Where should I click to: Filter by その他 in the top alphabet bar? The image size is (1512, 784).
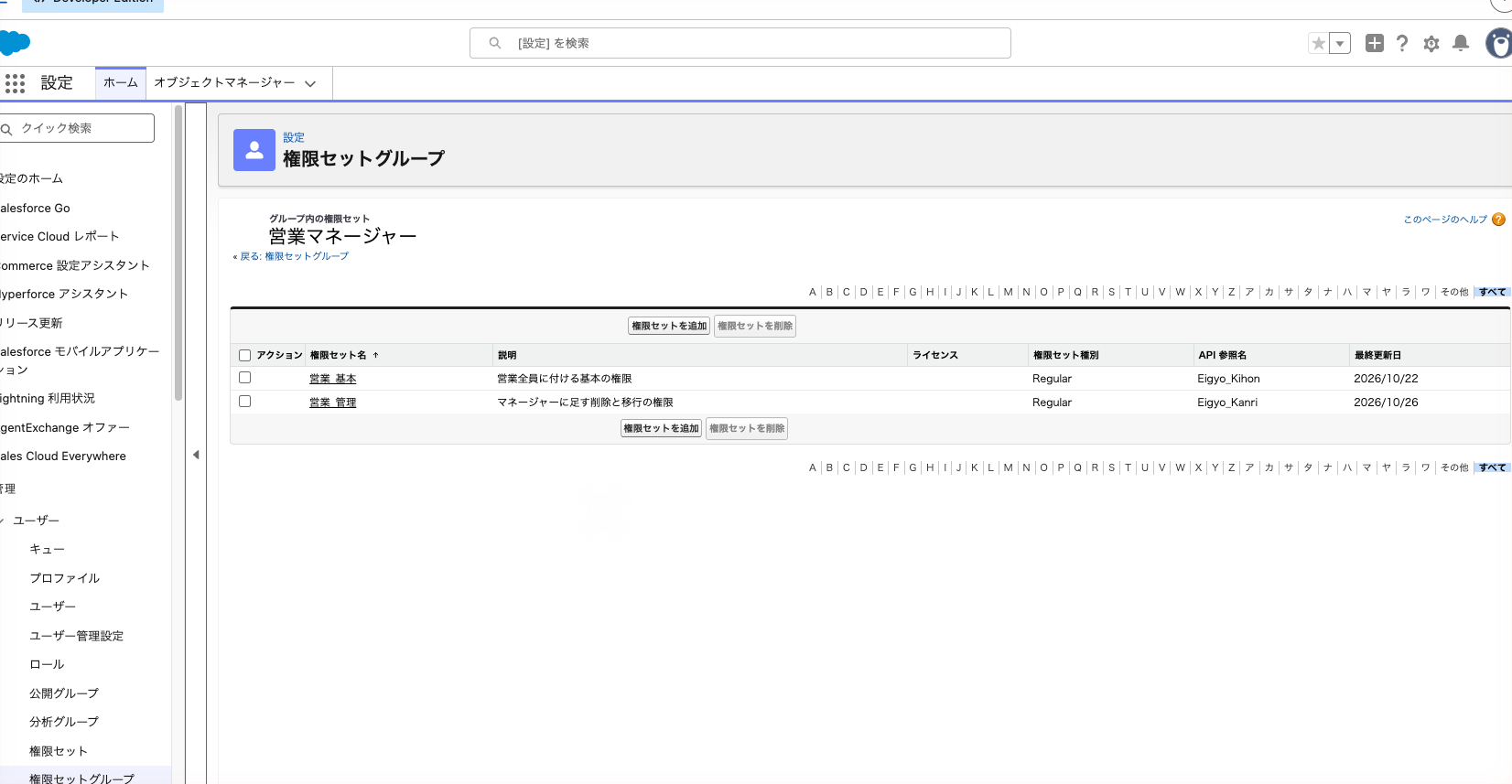(1454, 292)
